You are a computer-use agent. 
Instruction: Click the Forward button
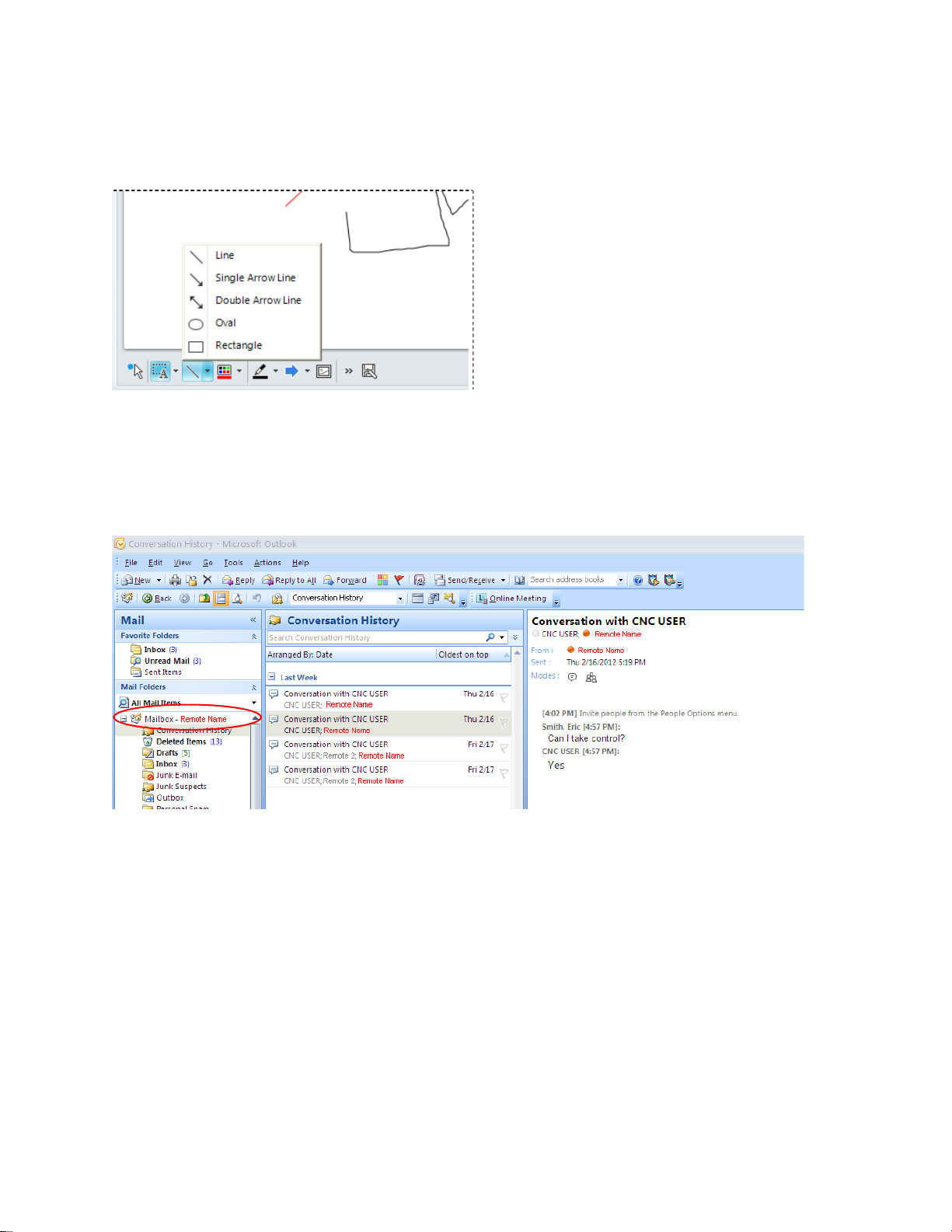click(345, 580)
